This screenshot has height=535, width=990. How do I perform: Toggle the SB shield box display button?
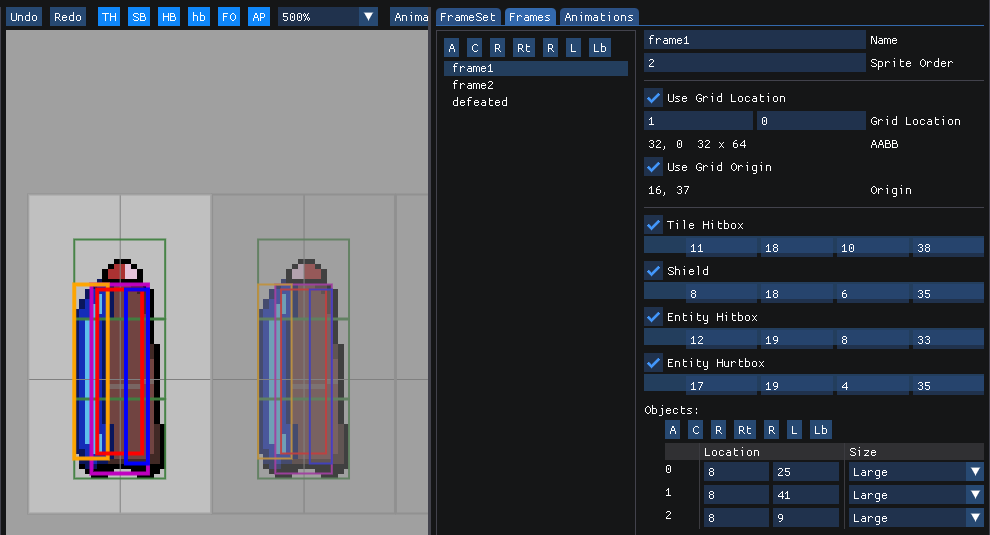[139, 17]
